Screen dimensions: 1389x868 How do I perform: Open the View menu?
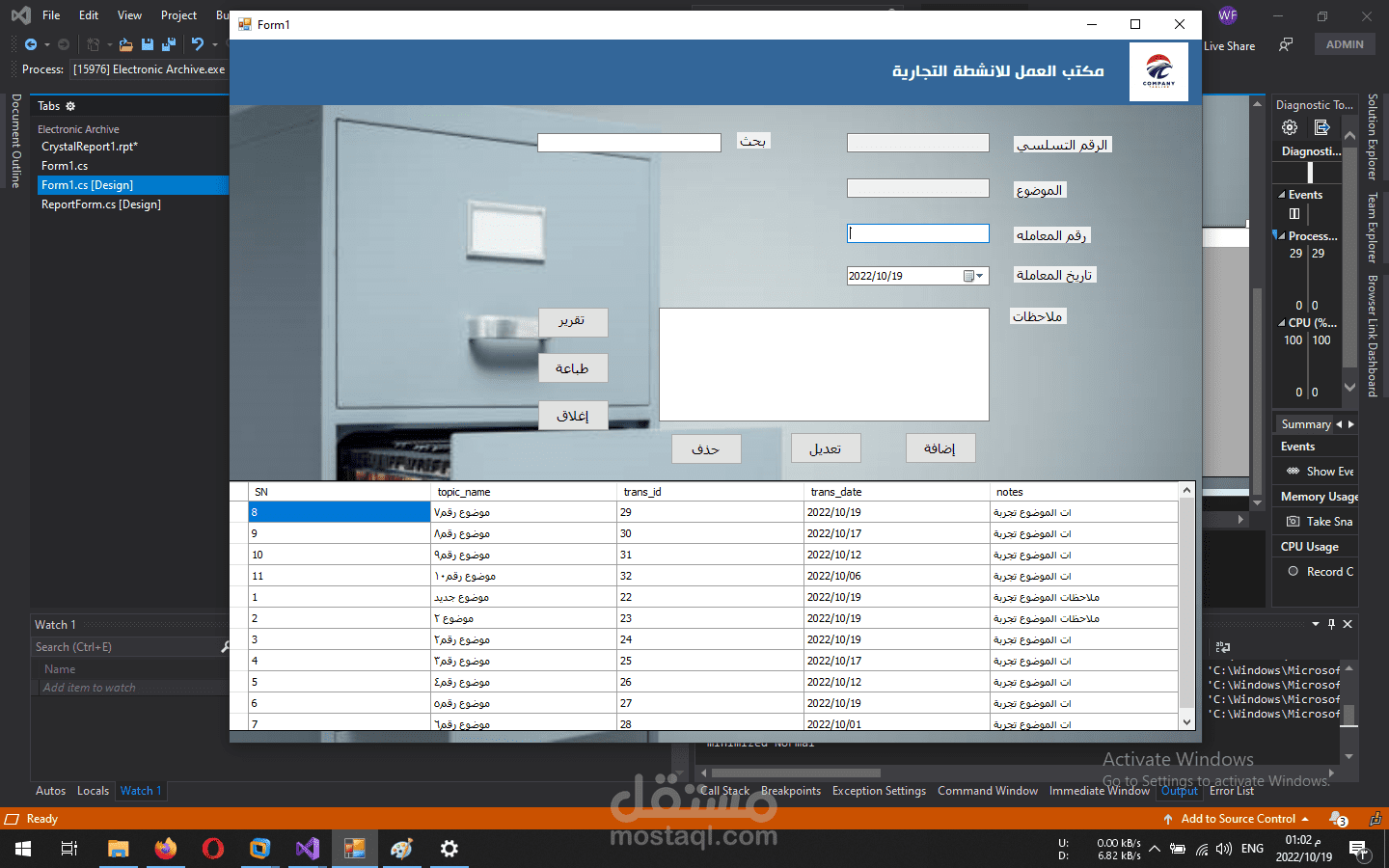[129, 15]
